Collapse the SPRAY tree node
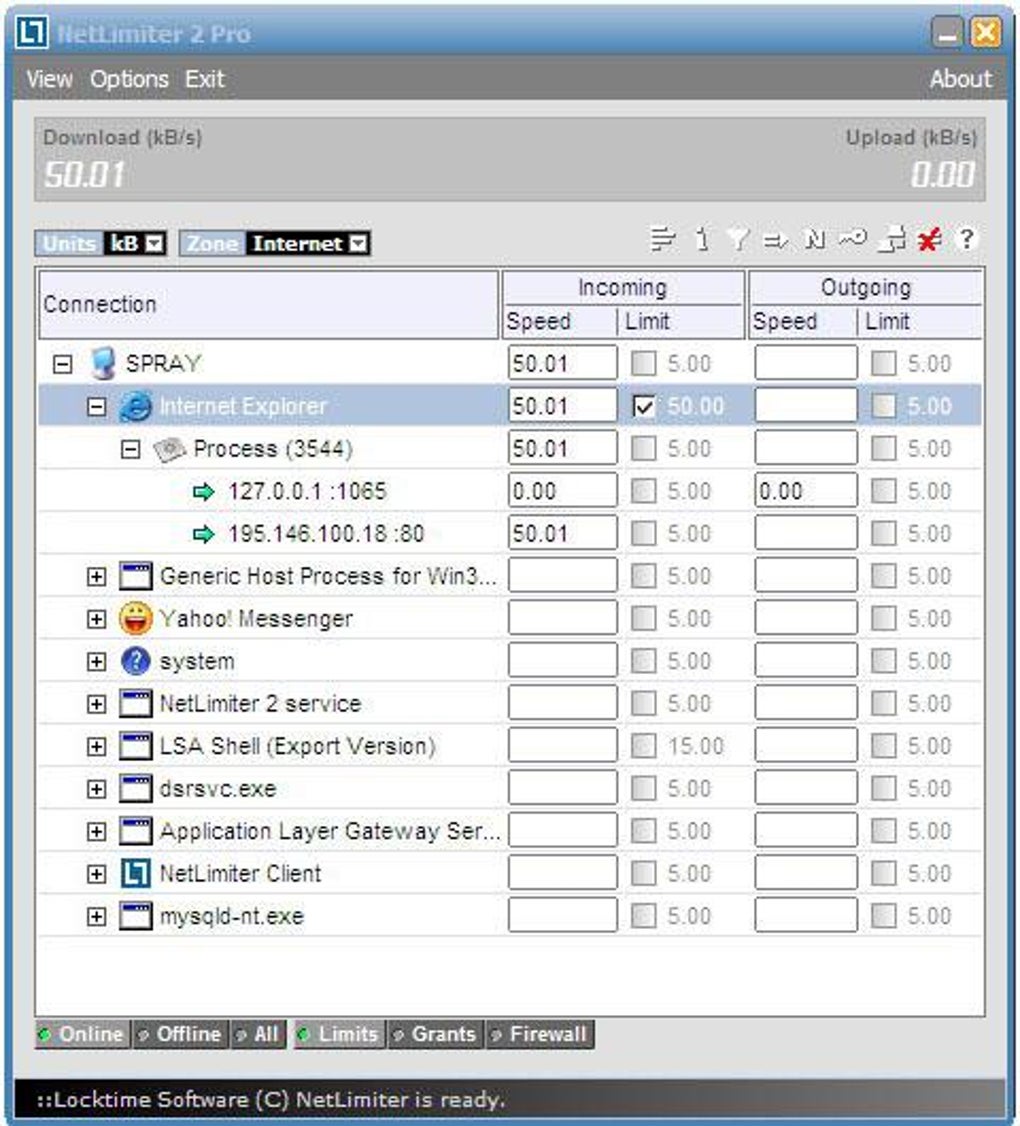The height and width of the screenshot is (1126, 1020). pyautogui.click(x=62, y=364)
